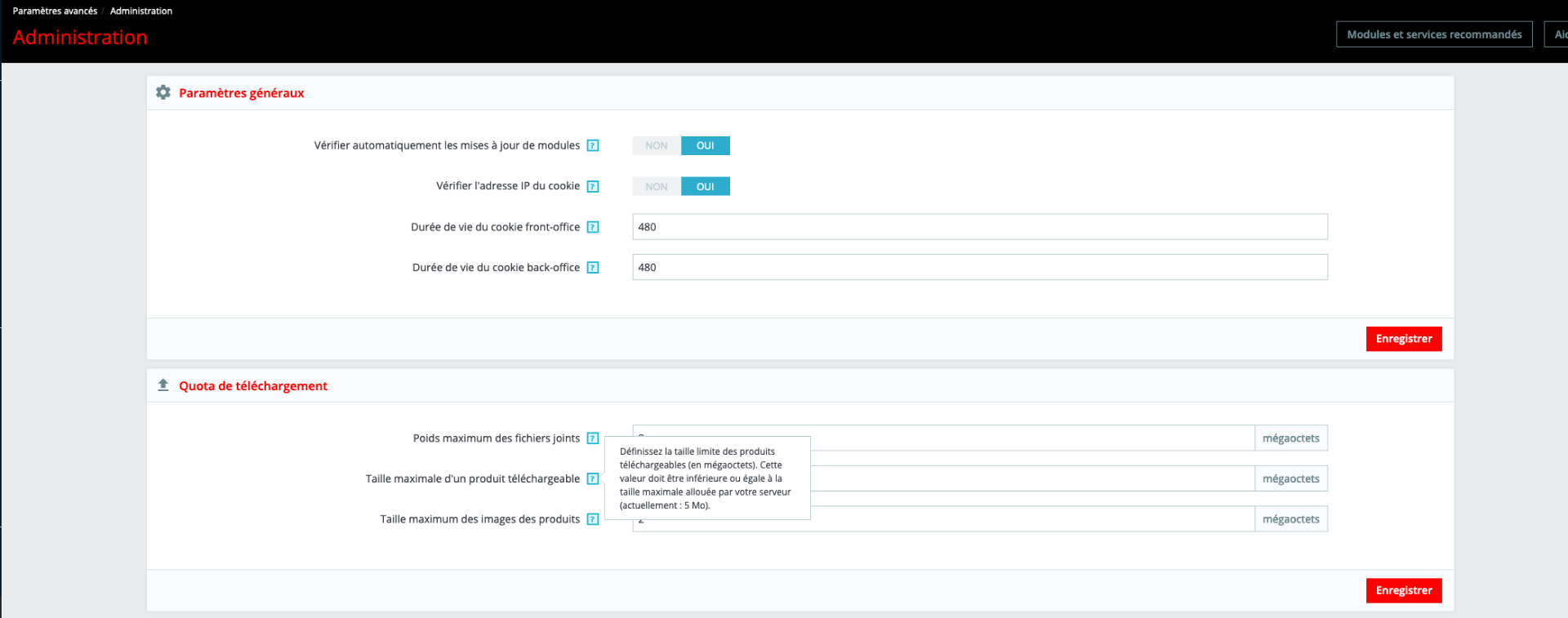Select OUI for cookie IP verification
This screenshot has width=1568, height=618.
(x=706, y=186)
